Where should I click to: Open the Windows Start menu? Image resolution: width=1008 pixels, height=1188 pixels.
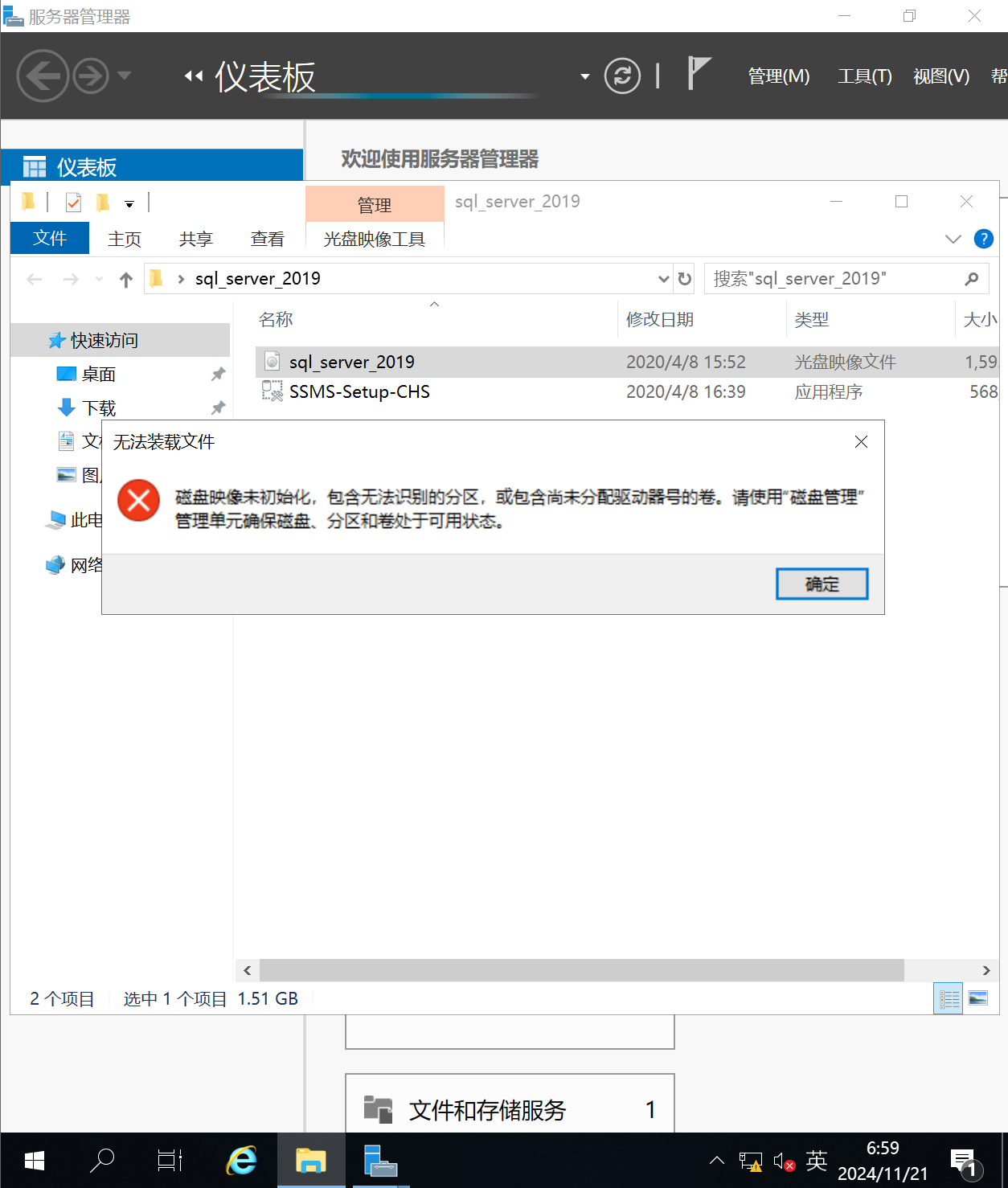35,1161
